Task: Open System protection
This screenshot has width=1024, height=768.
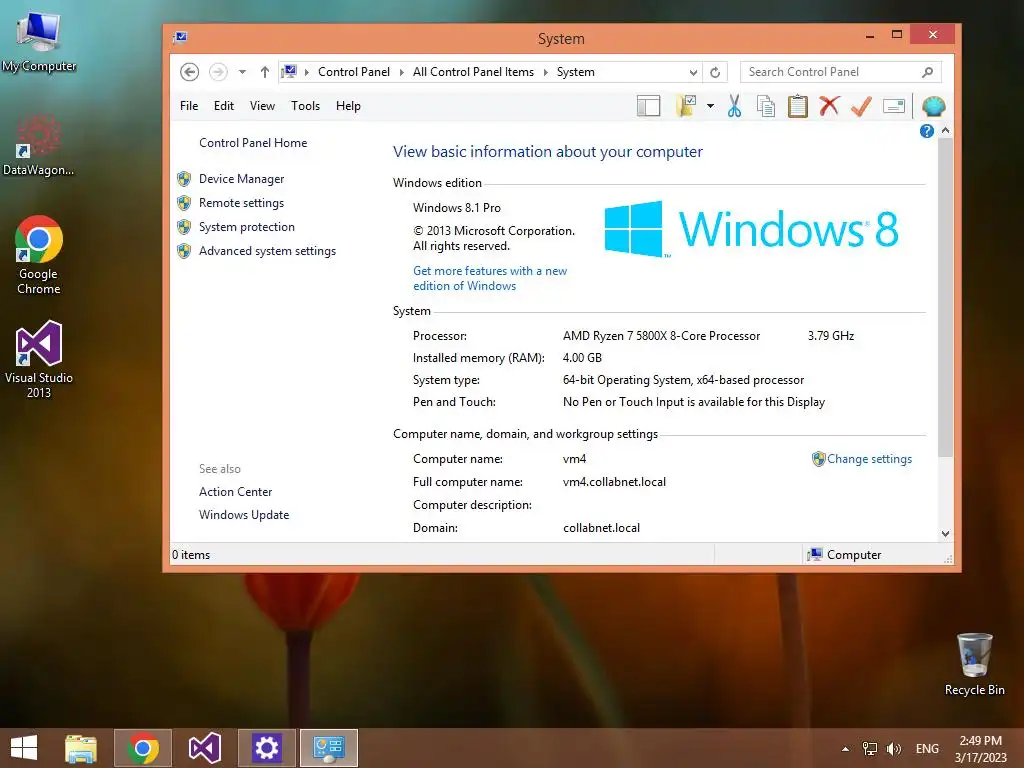Action: tap(247, 227)
